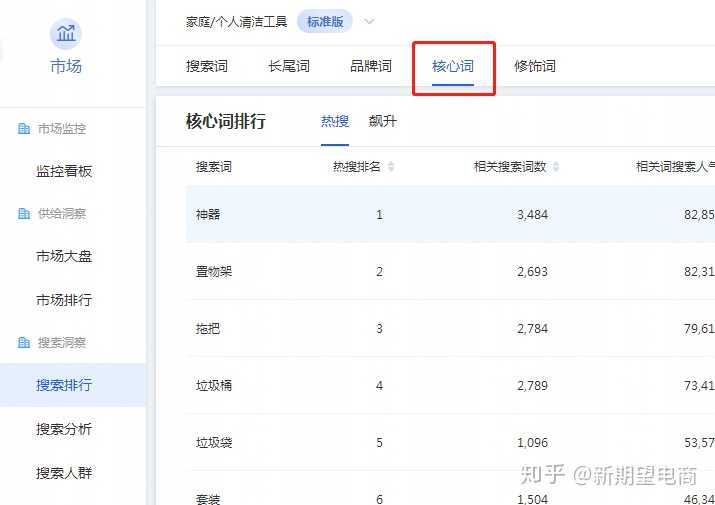
Task: Click the 套装 keyword
Action: click(x=208, y=499)
